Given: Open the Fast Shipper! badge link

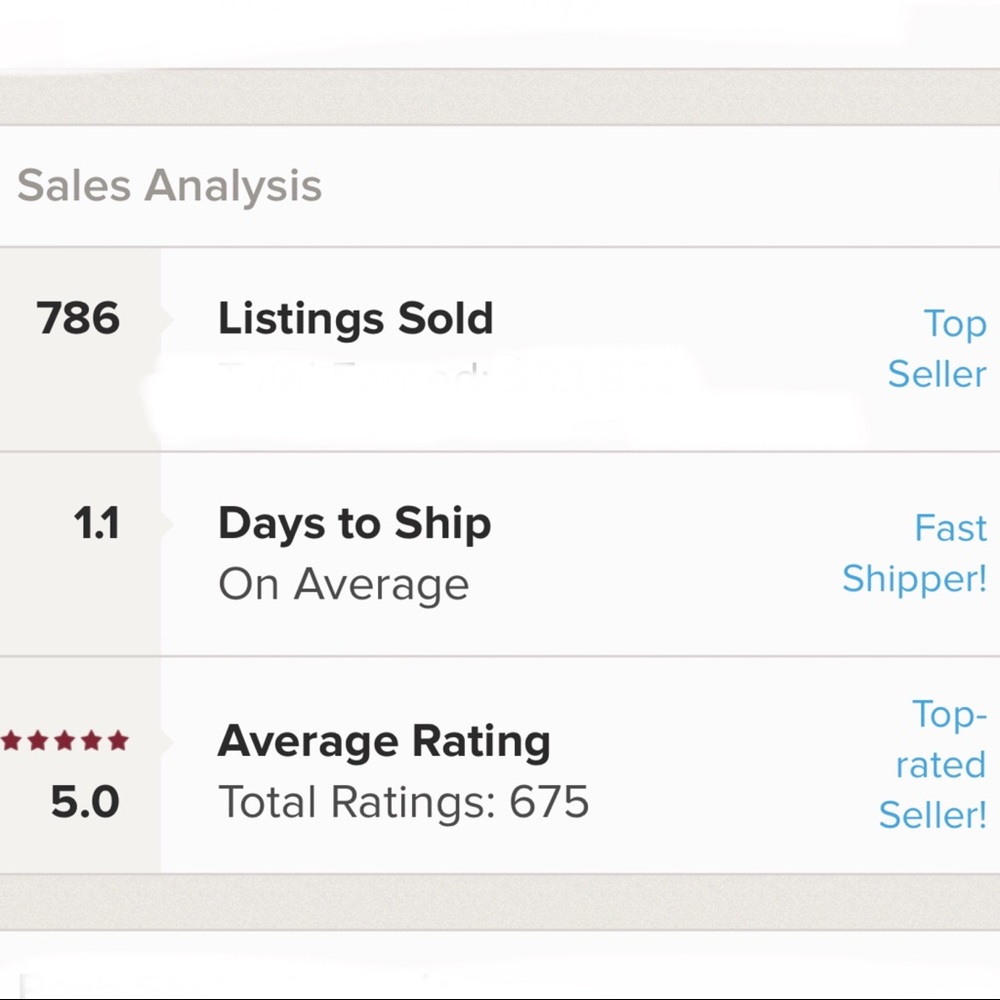Looking at the screenshot, I should point(915,553).
